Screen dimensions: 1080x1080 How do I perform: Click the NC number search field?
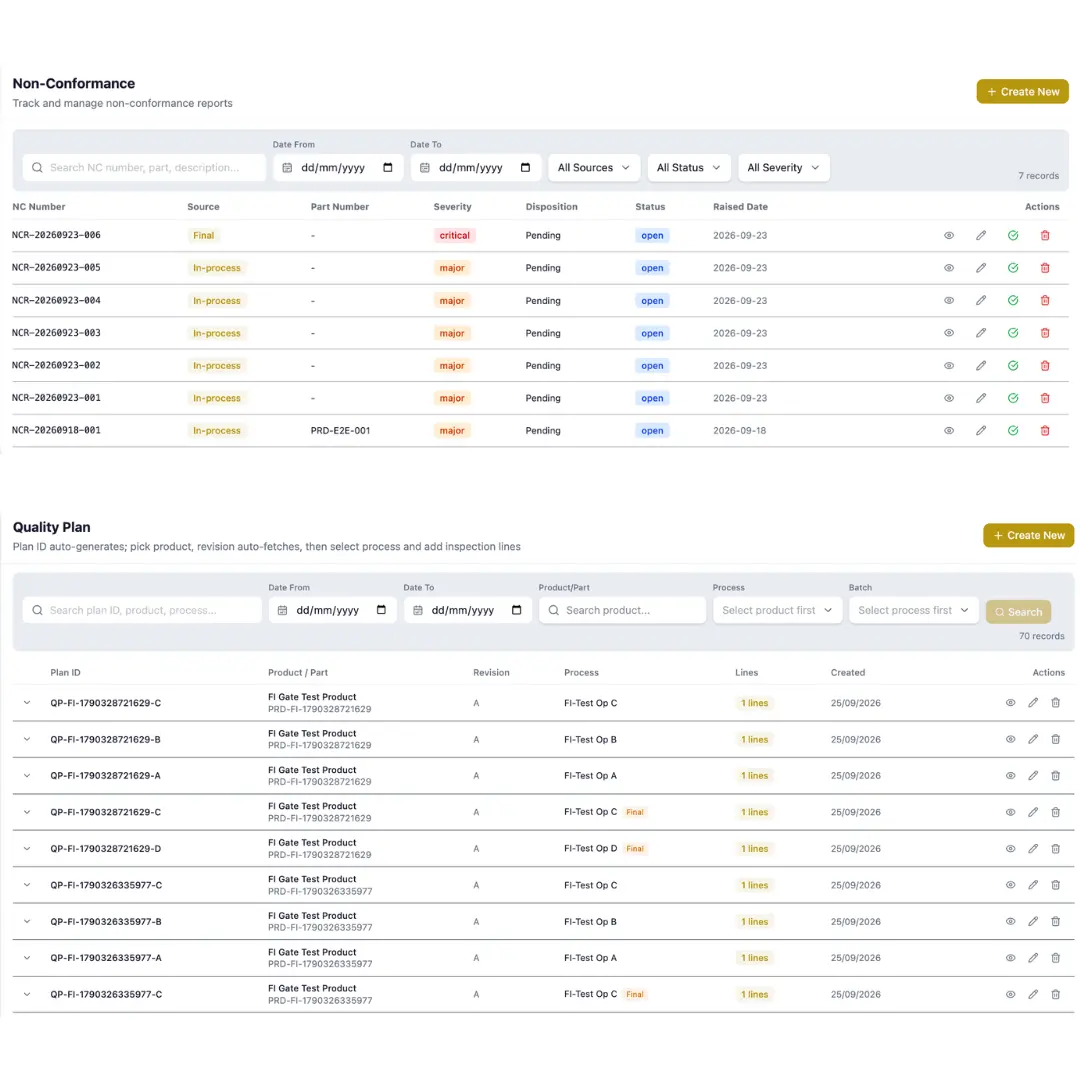(x=144, y=167)
